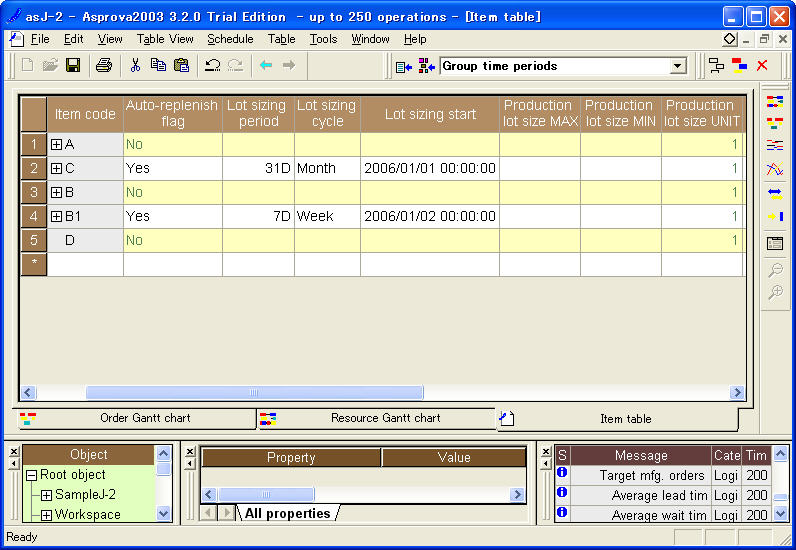Click the New document toolbar icon

27,66
